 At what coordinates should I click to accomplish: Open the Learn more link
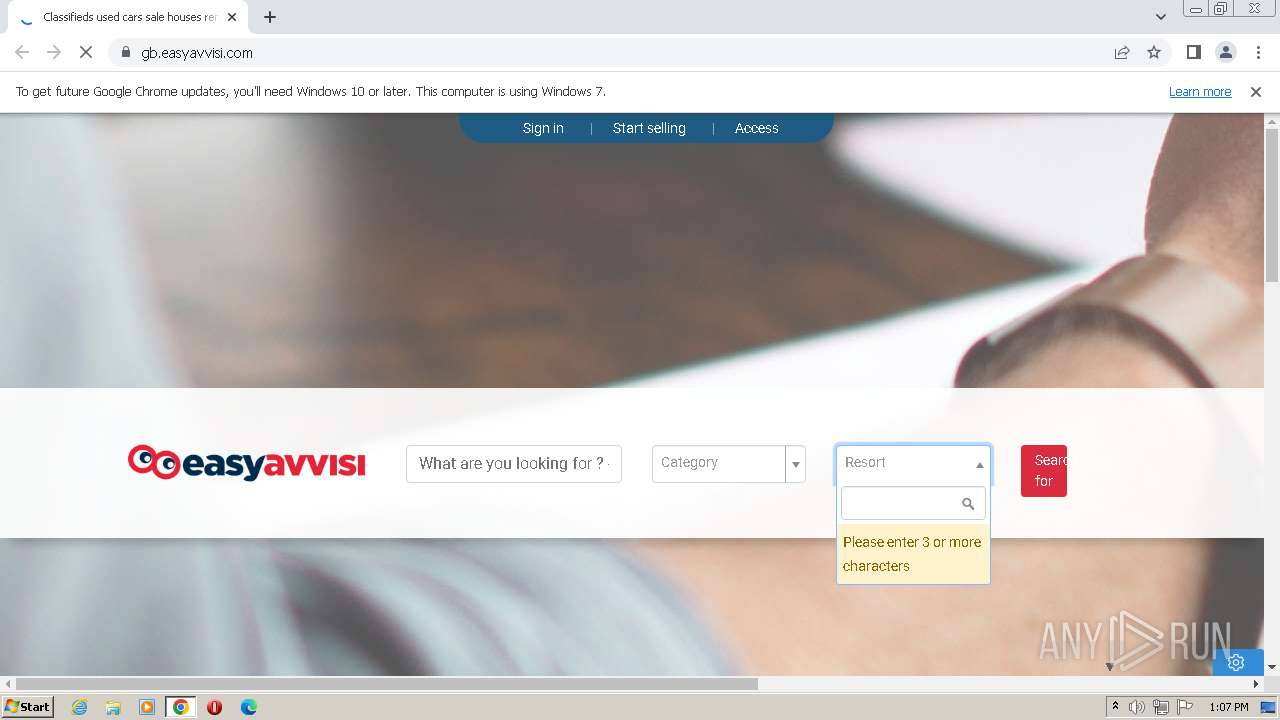pyautogui.click(x=1200, y=92)
